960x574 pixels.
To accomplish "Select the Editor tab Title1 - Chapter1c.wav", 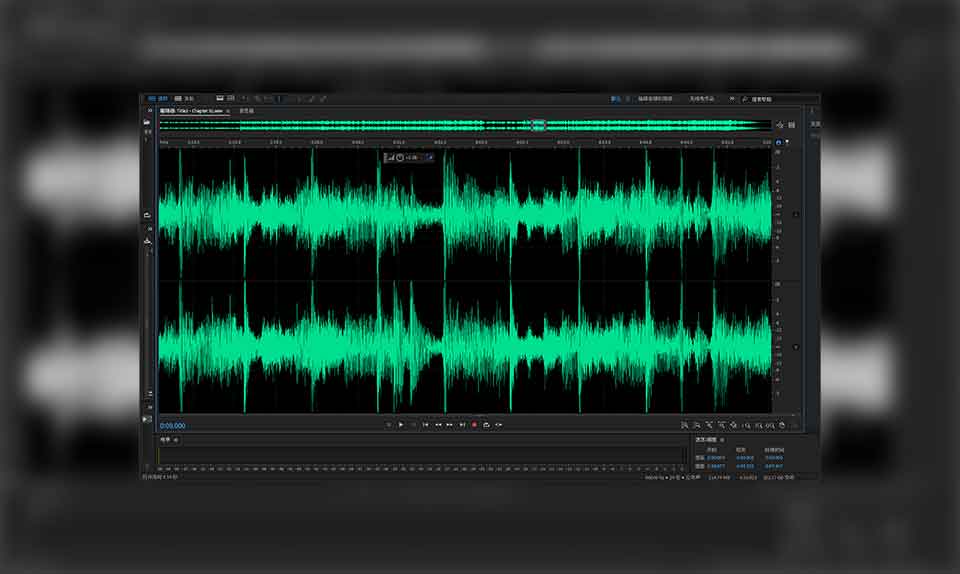I will point(191,111).
